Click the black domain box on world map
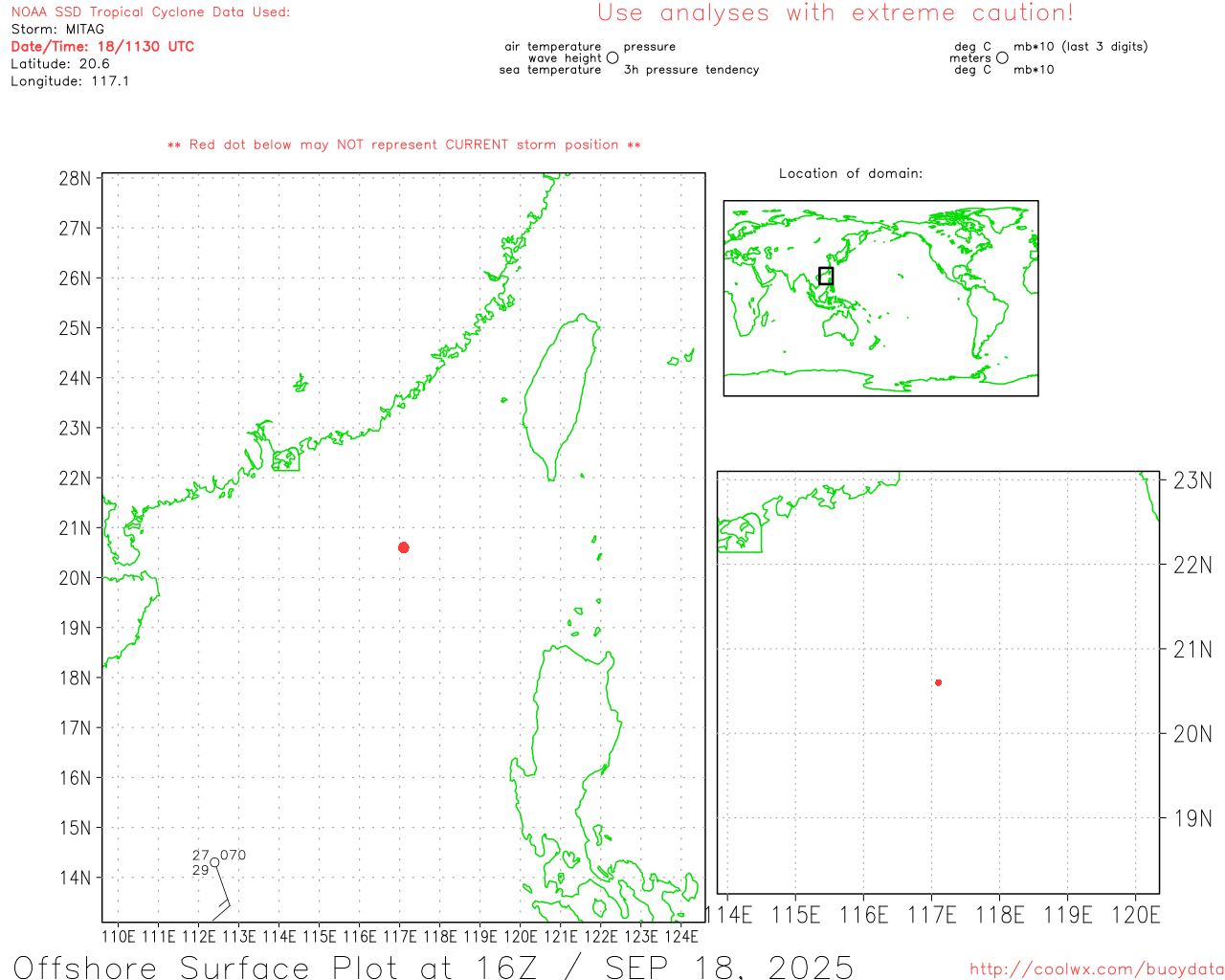 tap(826, 276)
